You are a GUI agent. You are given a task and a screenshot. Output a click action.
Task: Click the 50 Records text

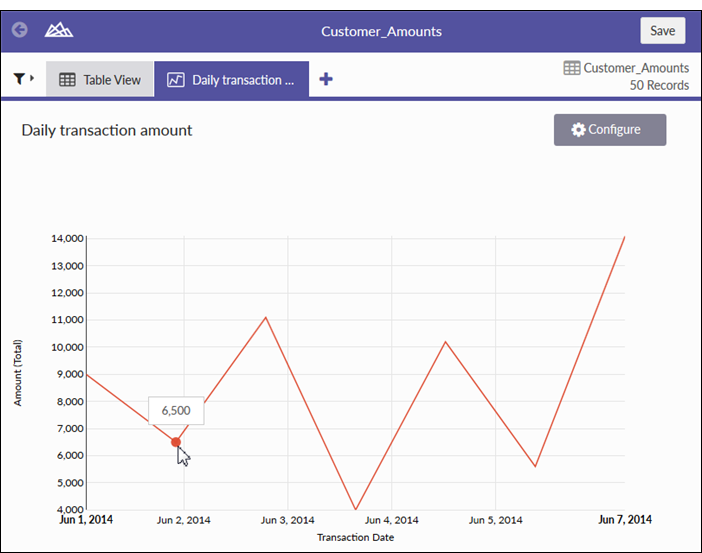point(660,86)
